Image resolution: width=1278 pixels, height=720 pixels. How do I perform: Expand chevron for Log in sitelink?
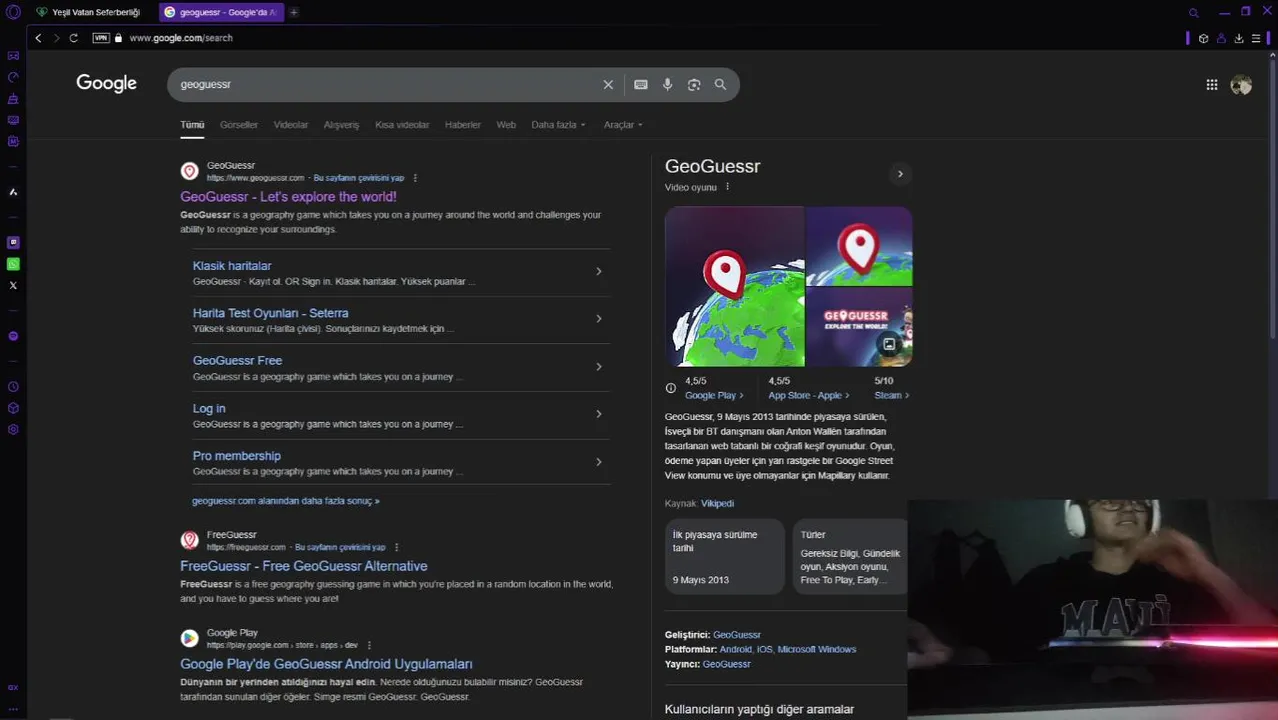599,414
